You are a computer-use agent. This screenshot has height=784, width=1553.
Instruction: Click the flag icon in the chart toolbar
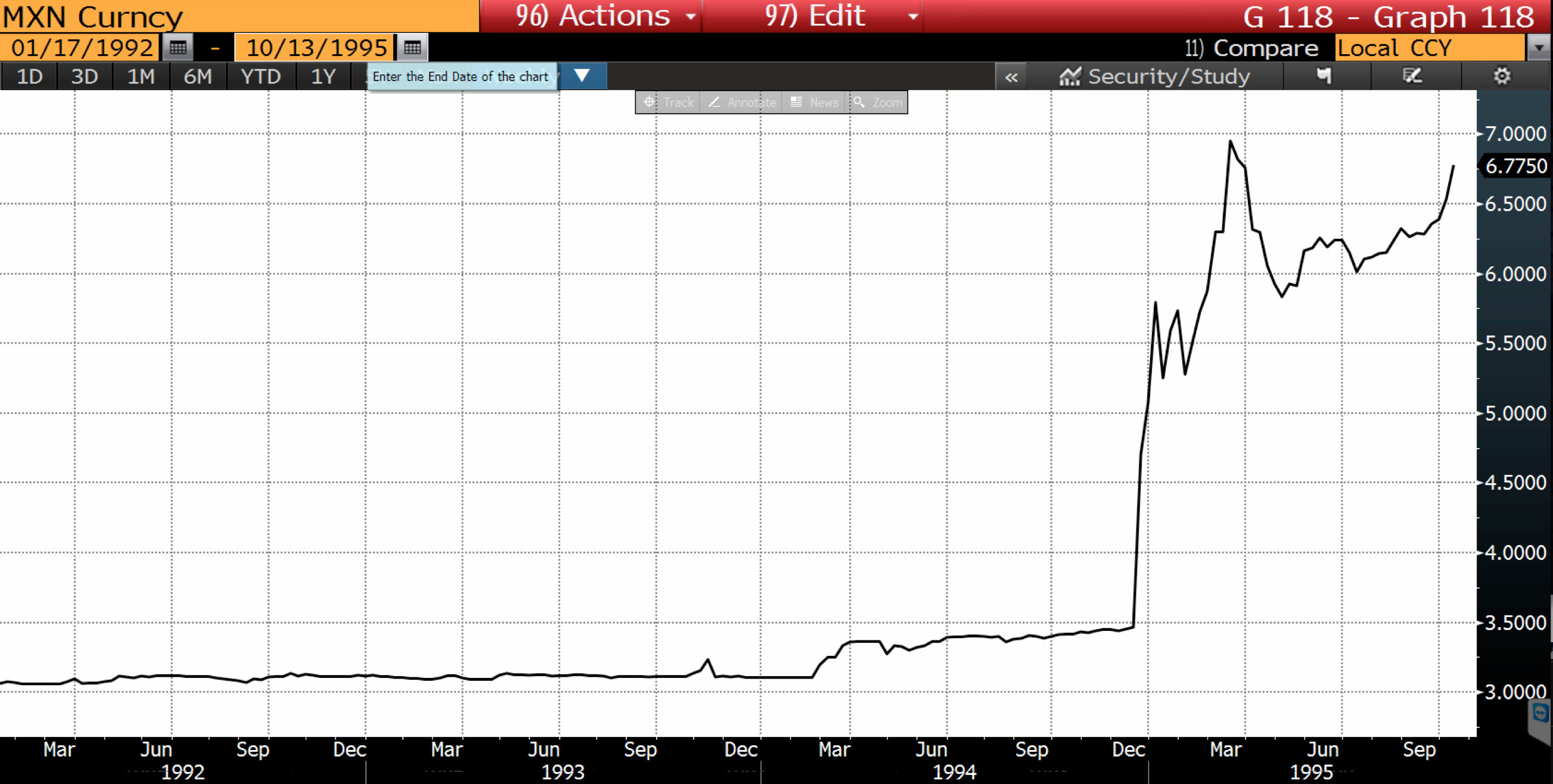(x=1324, y=76)
